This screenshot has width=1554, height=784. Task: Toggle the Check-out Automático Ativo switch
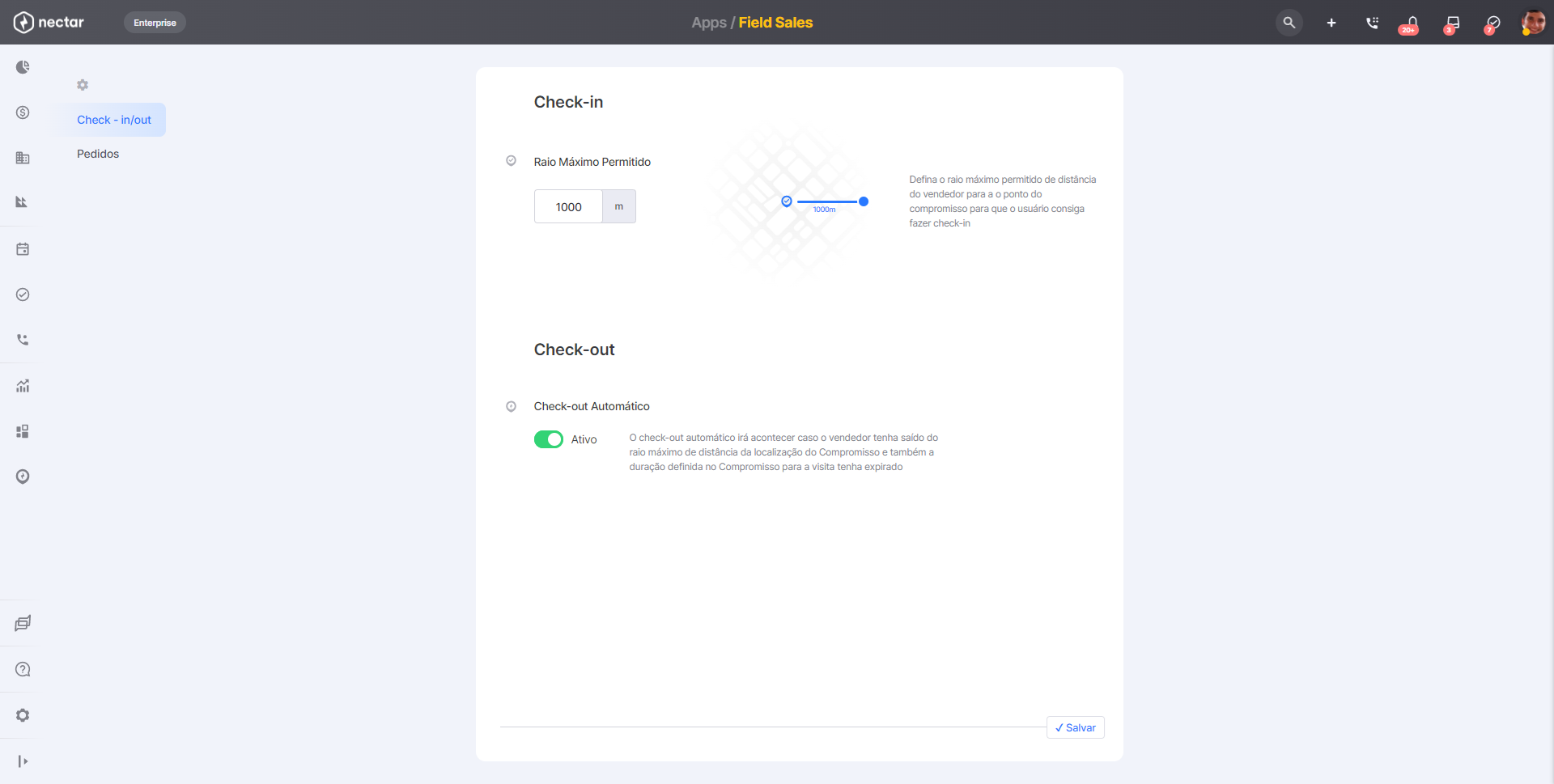[549, 439]
